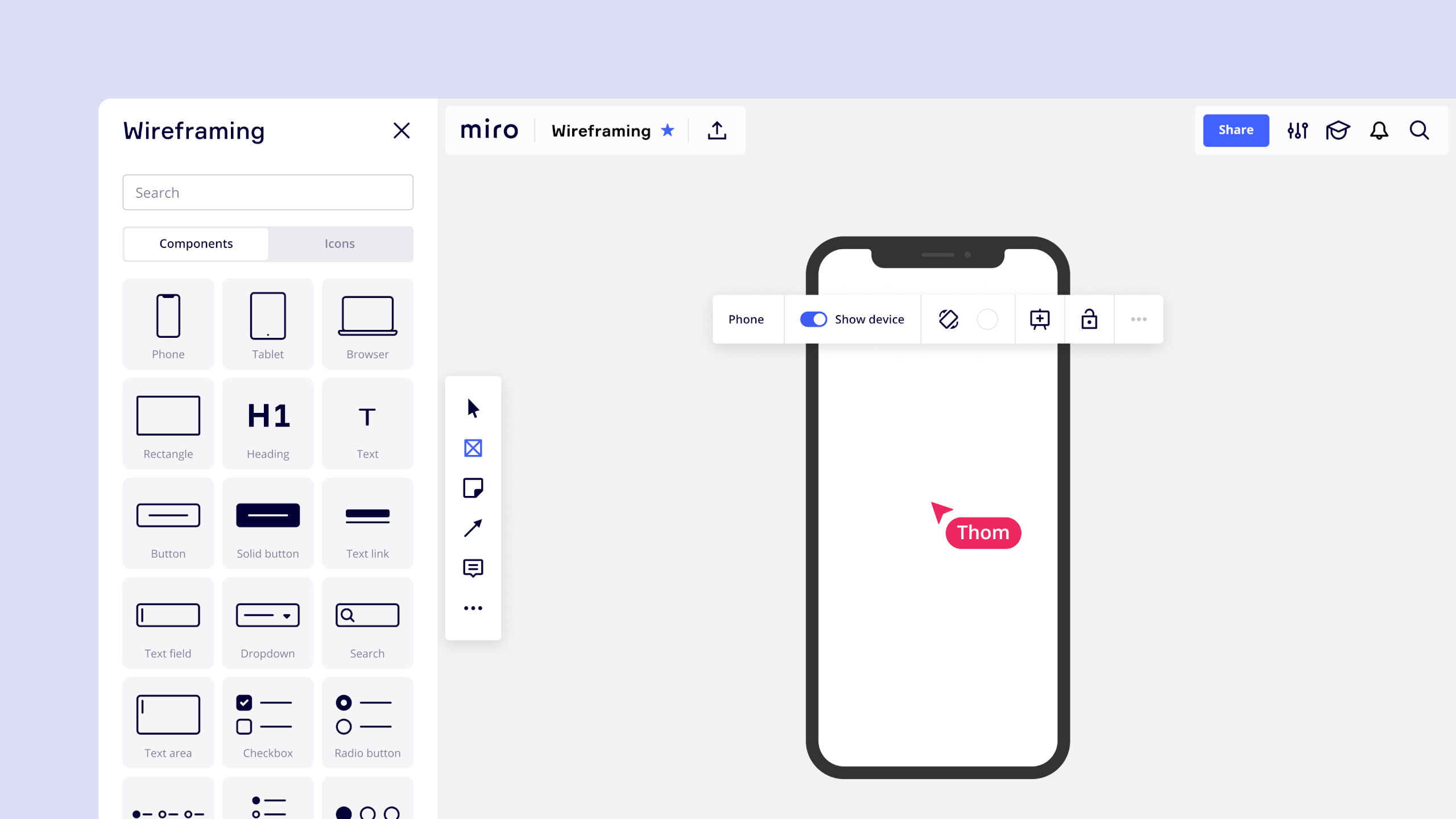Add a Checkbox component
Viewport: 1456px width, 819px height.
(268, 722)
